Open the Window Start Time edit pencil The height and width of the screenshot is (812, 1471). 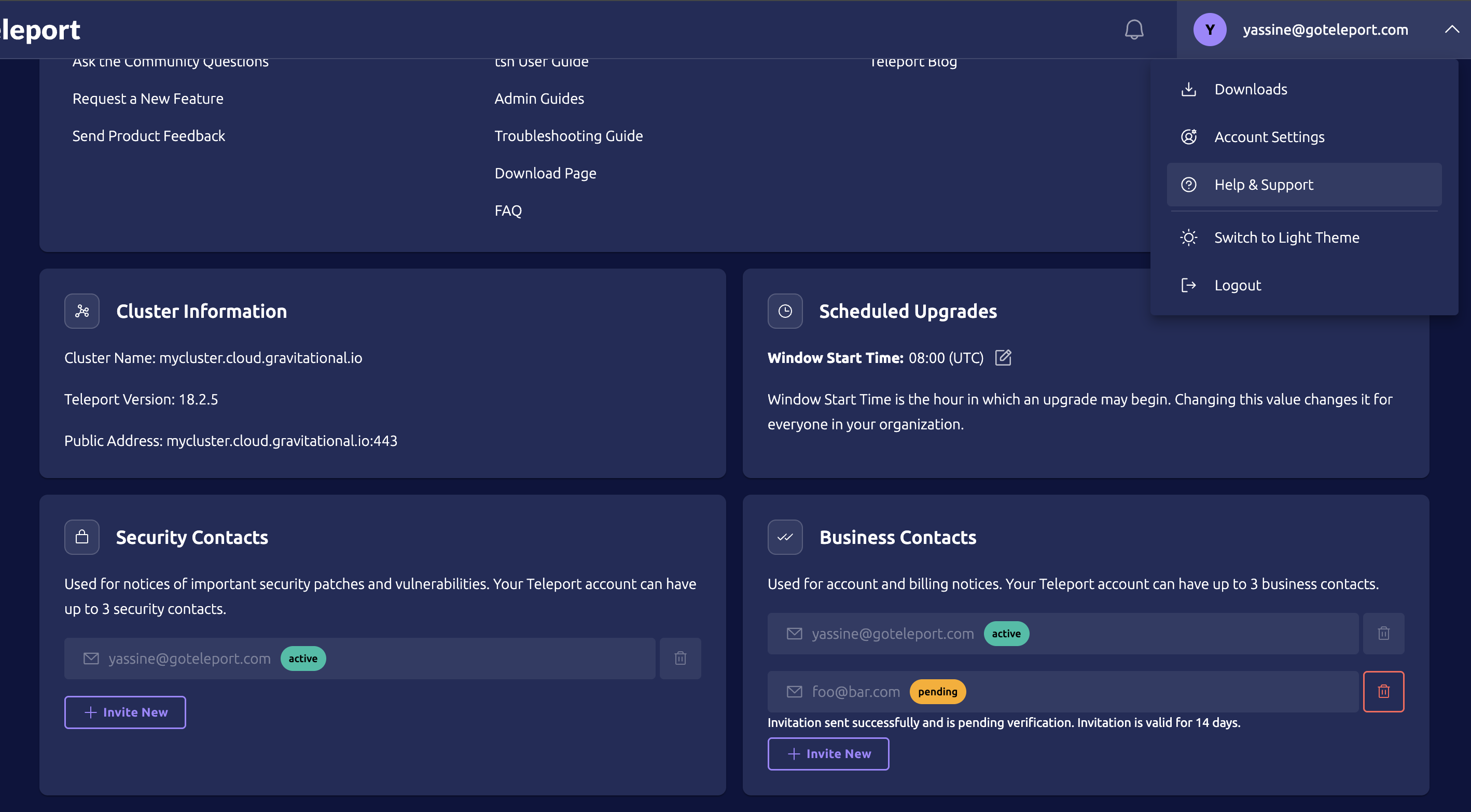(x=1003, y=357)
